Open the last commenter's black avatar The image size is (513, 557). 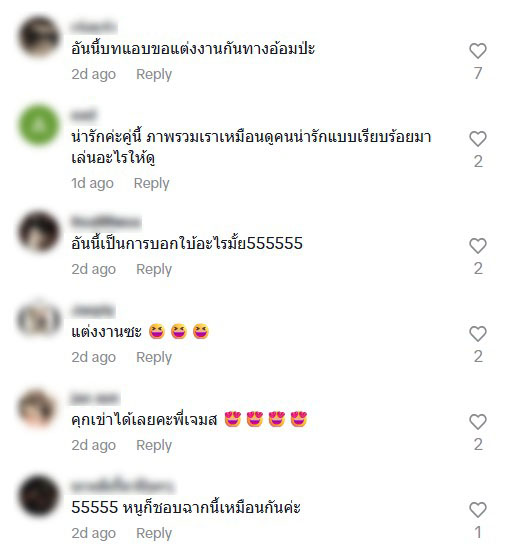(x=39, y=496)
